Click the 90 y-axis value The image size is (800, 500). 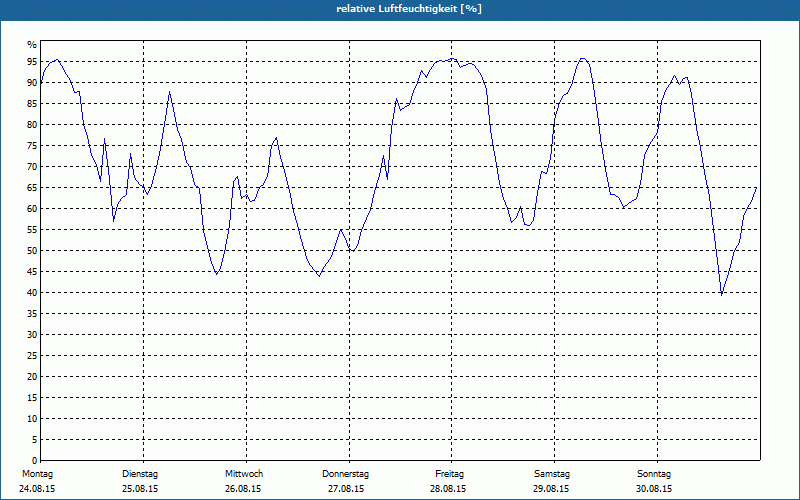pos(32,83)
